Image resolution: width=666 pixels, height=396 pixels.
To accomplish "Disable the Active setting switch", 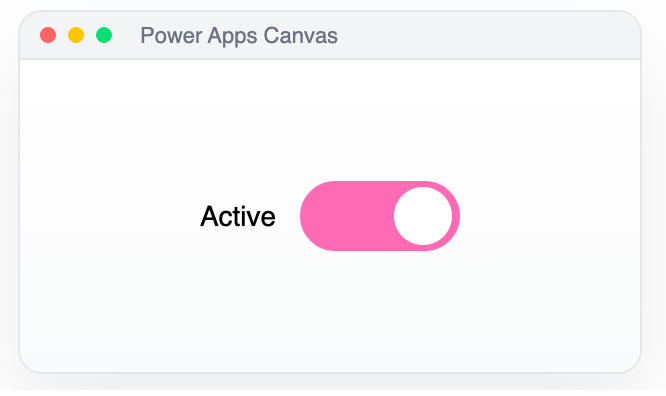I will click(x=380, y=216).
